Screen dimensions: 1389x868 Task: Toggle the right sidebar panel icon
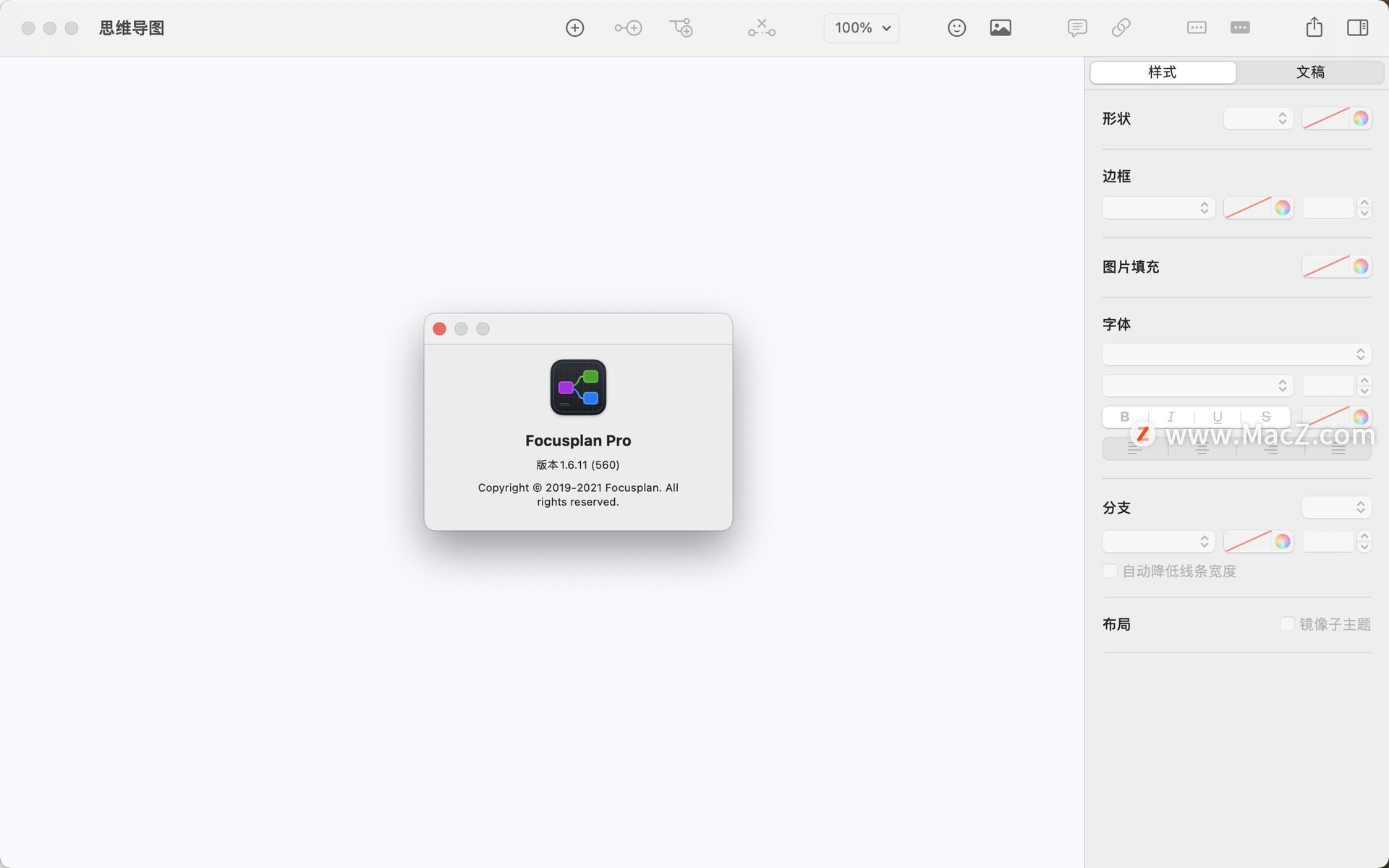pos(1357,28)
